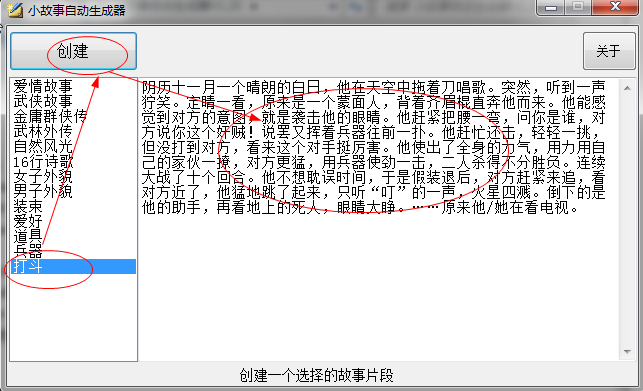Select 兵器 list item

coord(73,251)
